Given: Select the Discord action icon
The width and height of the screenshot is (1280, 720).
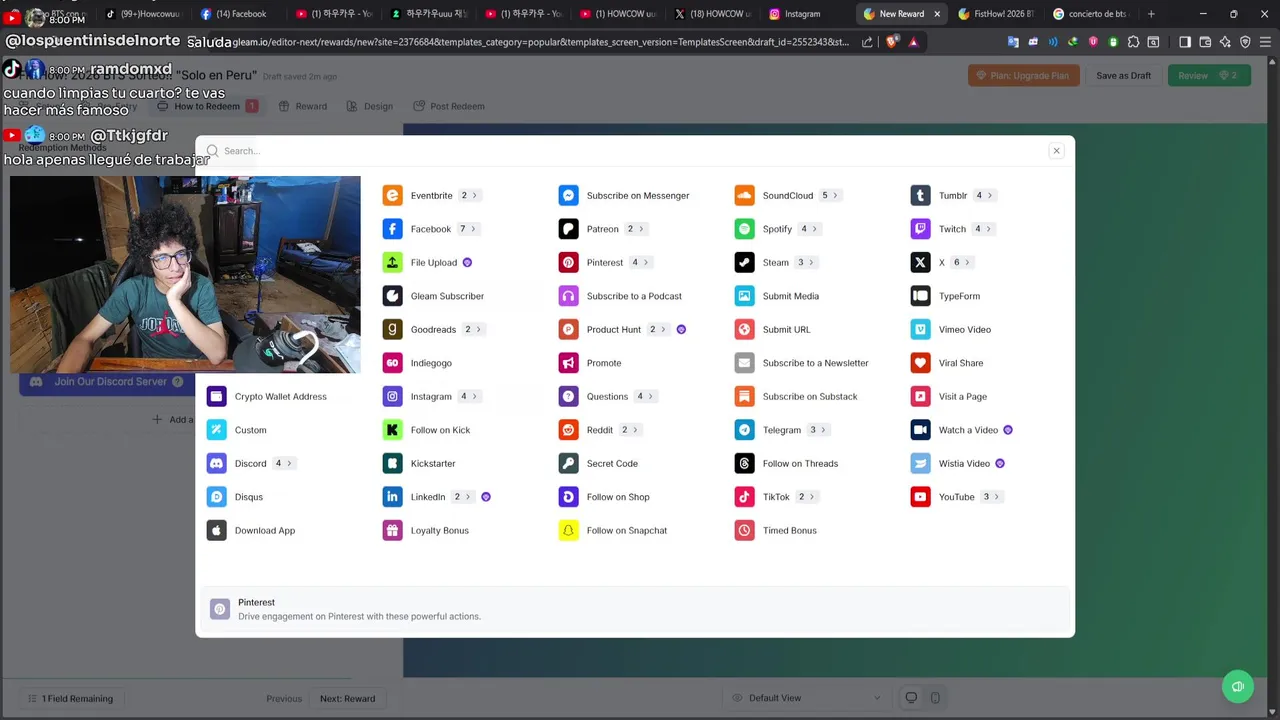Looking at the screenshot, I should (216, 464).
